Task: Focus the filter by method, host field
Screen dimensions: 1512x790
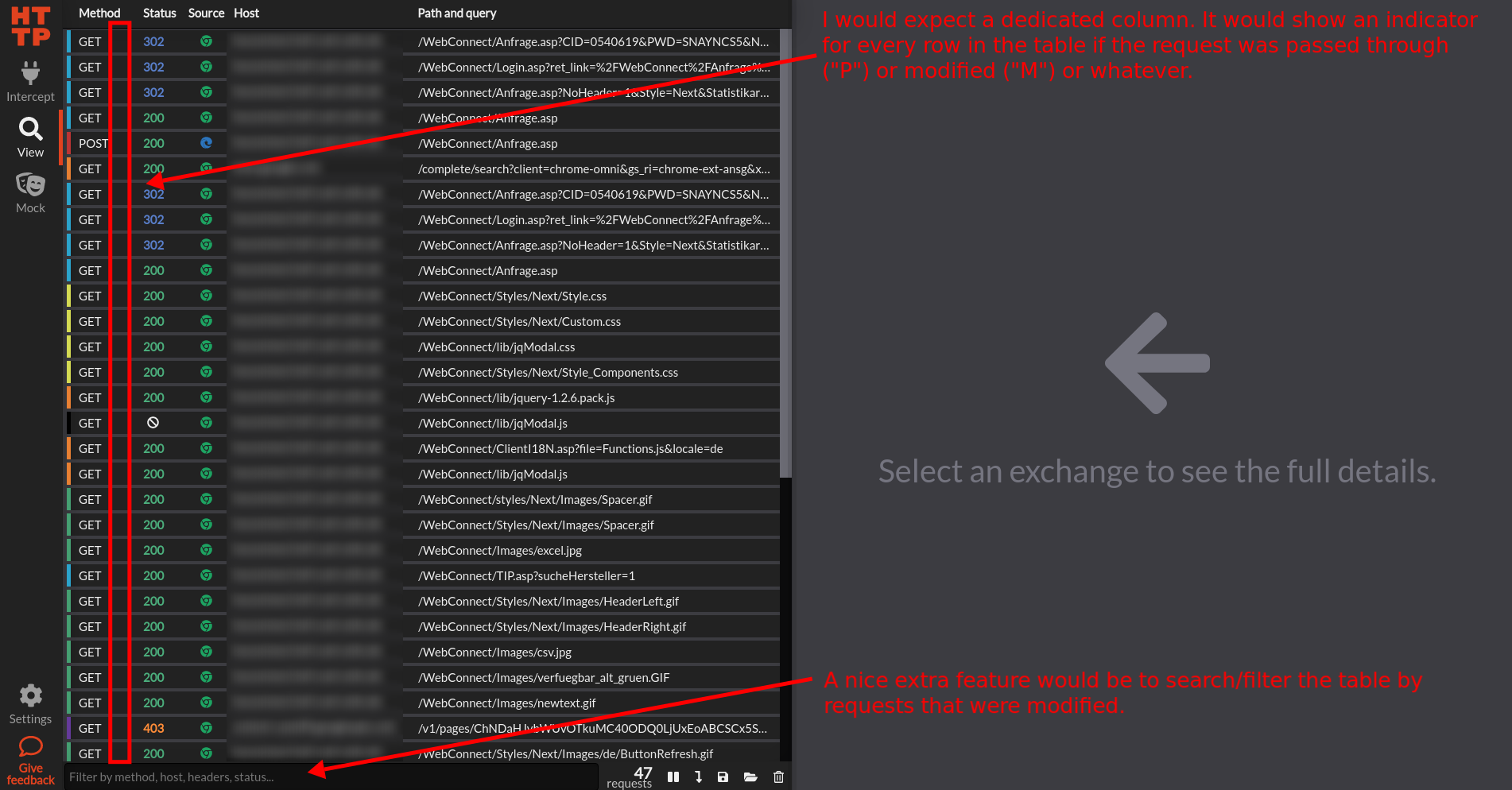Action: 331,777
